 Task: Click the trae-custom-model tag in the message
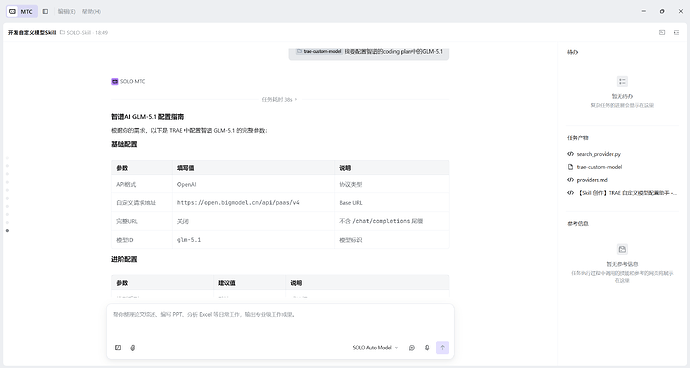319,52
